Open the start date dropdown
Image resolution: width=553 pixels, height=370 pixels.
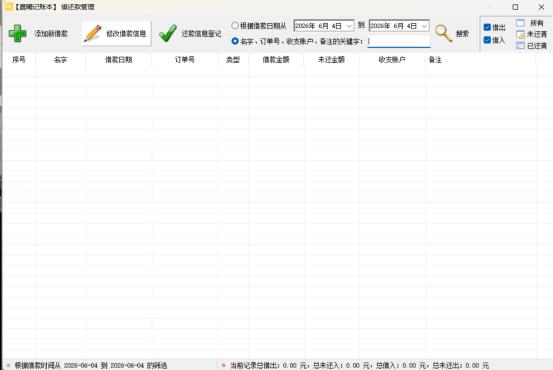point(349,26)
